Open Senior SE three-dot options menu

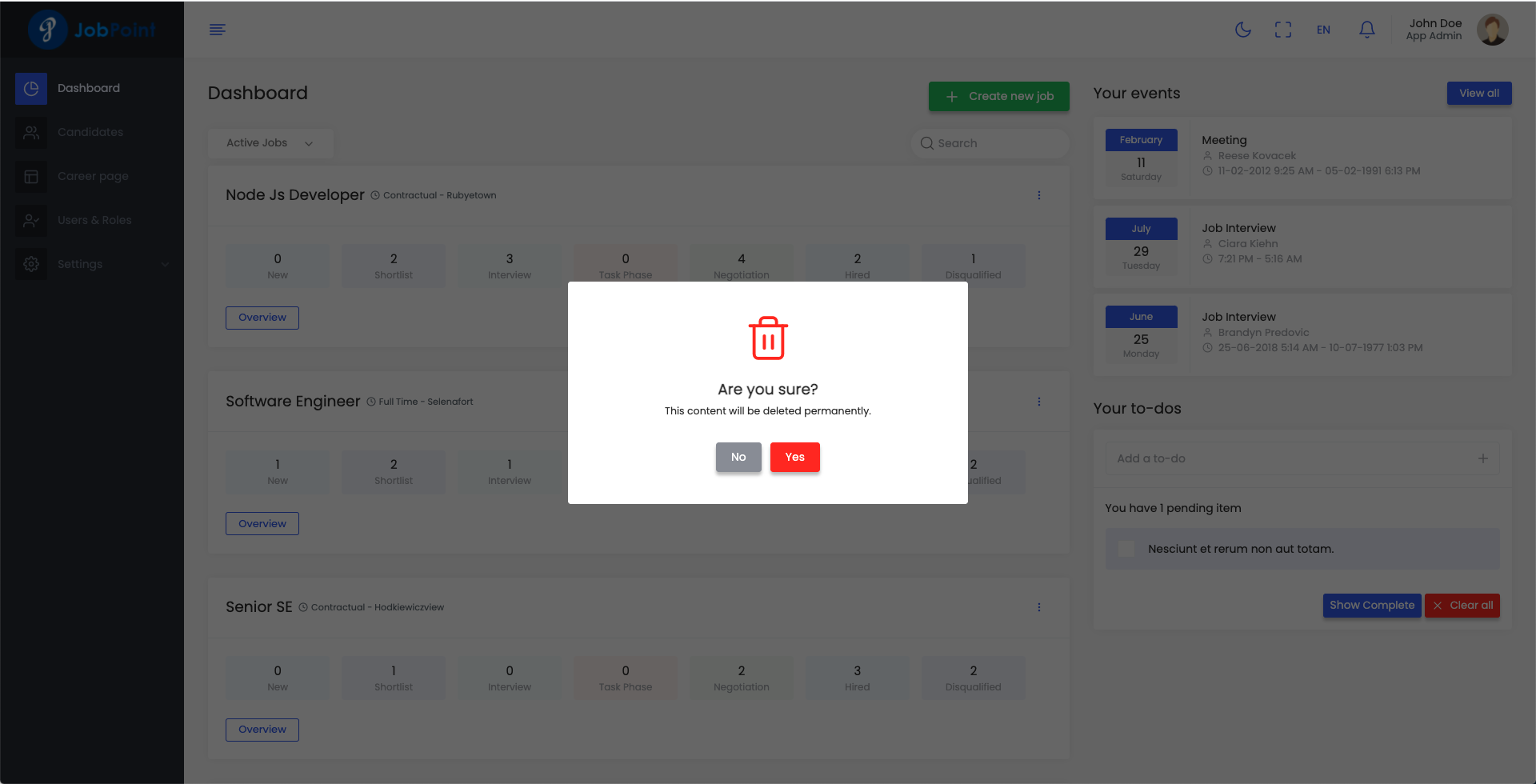click(1038, 607)
